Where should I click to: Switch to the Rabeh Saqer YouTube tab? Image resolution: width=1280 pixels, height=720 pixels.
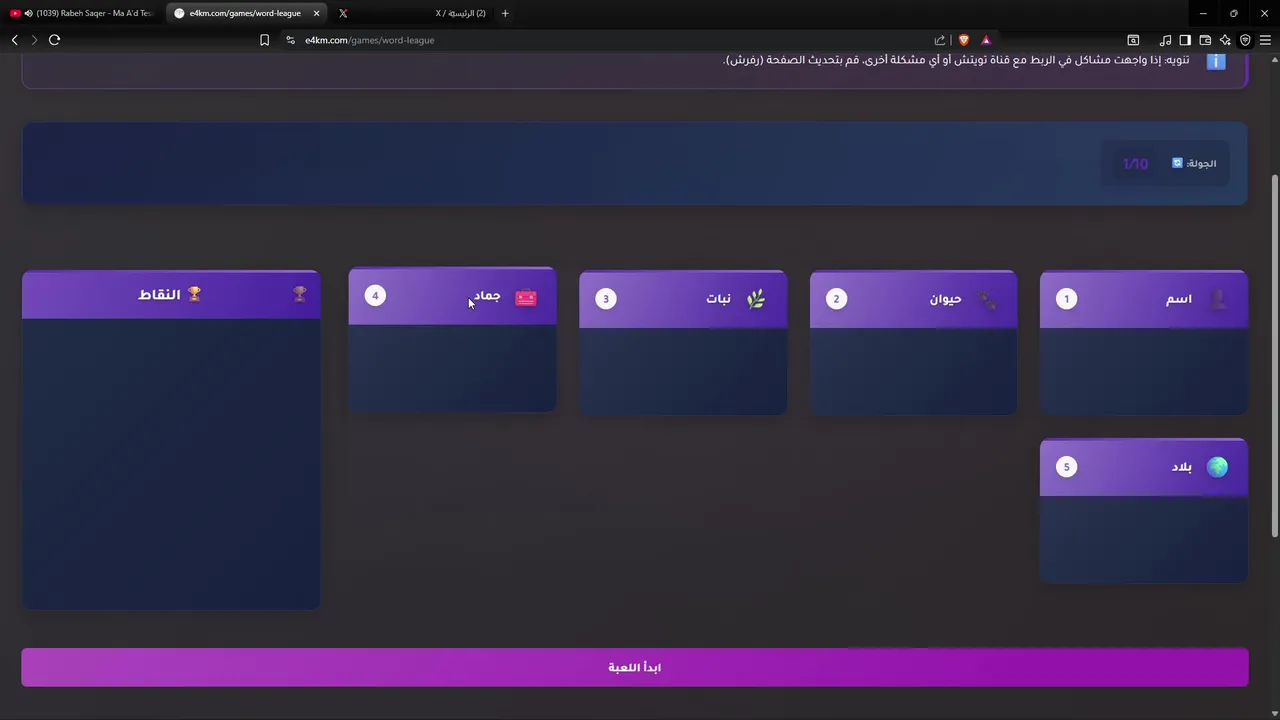tap(82, 13)
